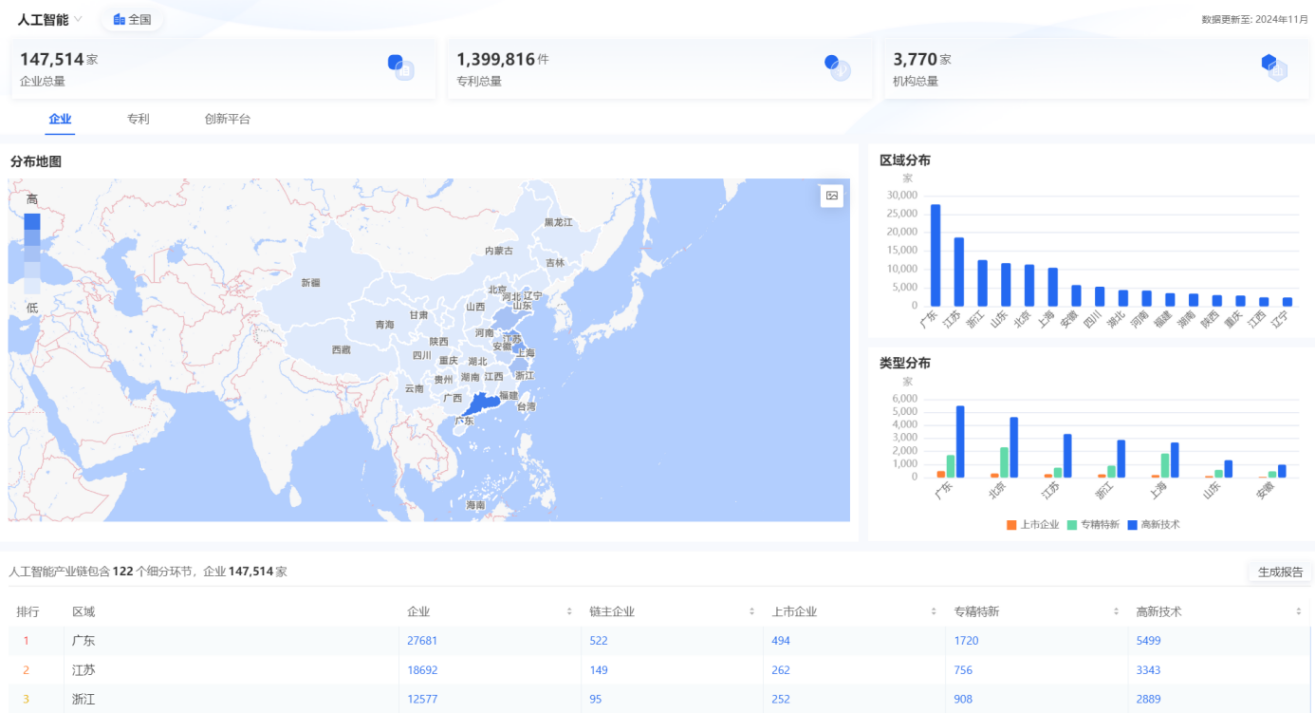Select the 全国 region chip
The height and width of the screenshot is (713, 1315).
coord(134,17)
